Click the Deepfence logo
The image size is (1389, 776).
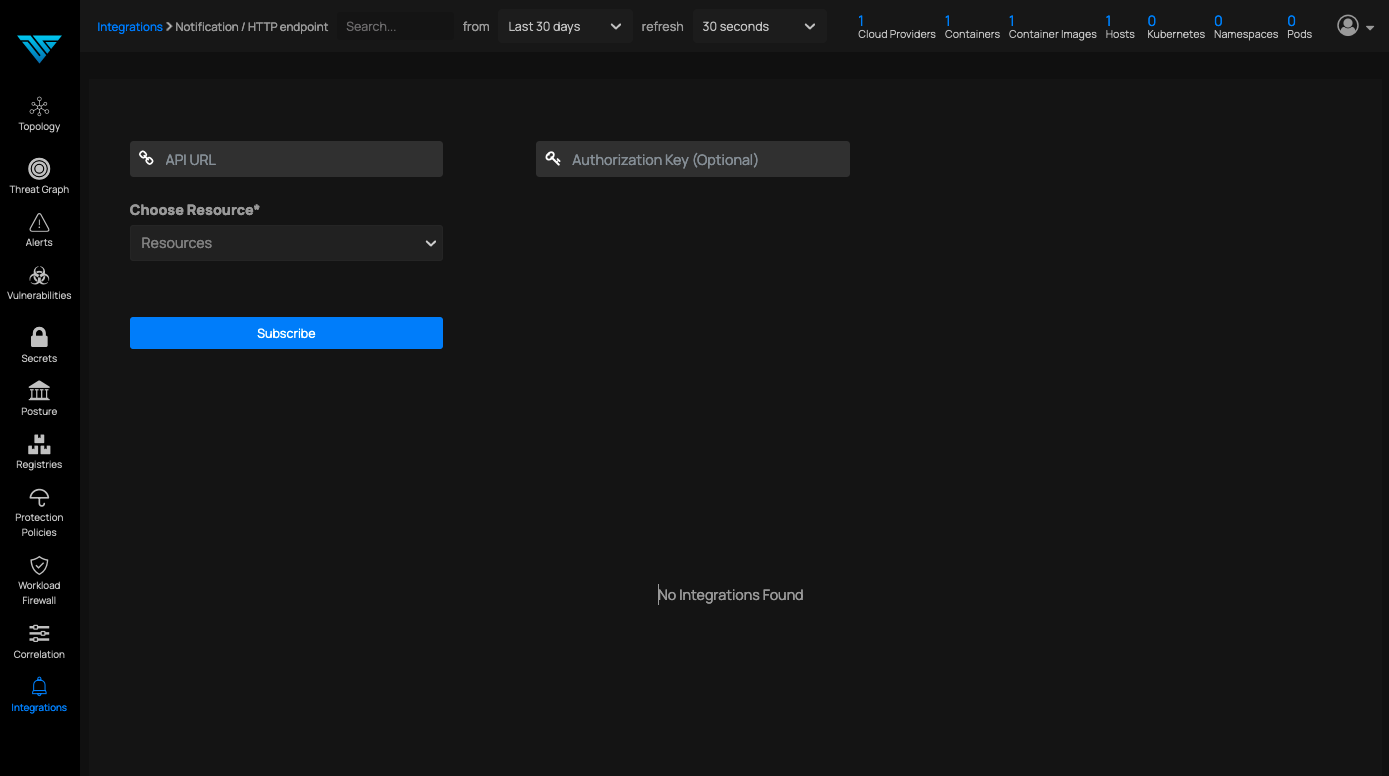click(39, 48)
